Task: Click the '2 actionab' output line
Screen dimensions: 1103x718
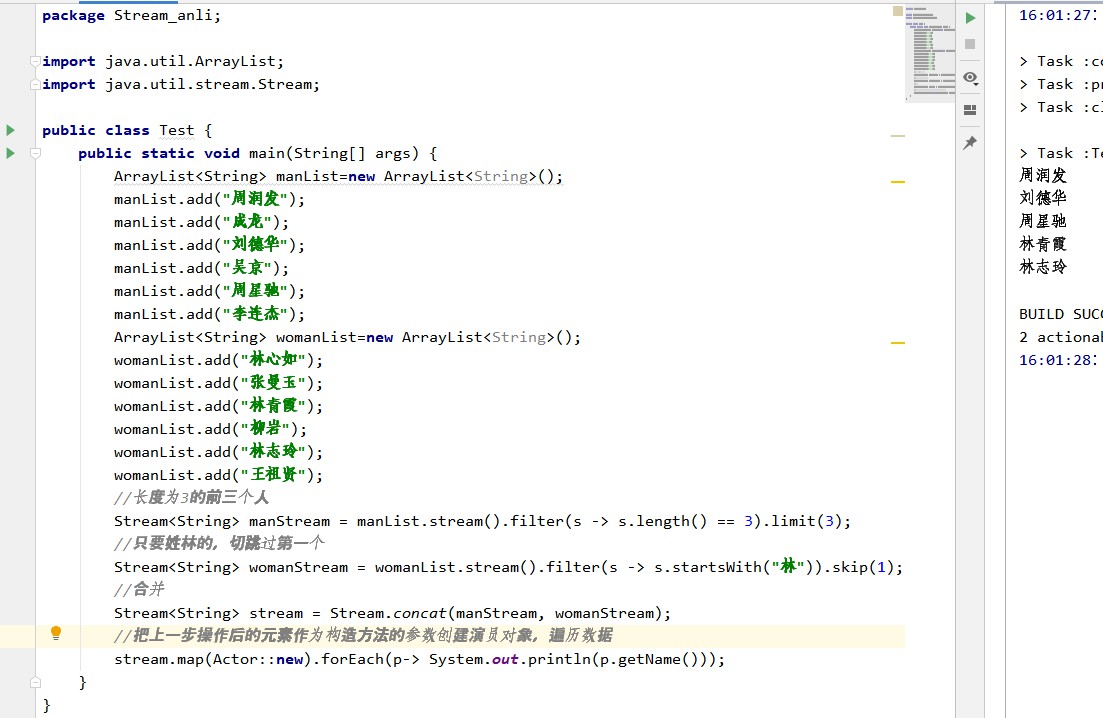Action: click(x=1061, y=337)
